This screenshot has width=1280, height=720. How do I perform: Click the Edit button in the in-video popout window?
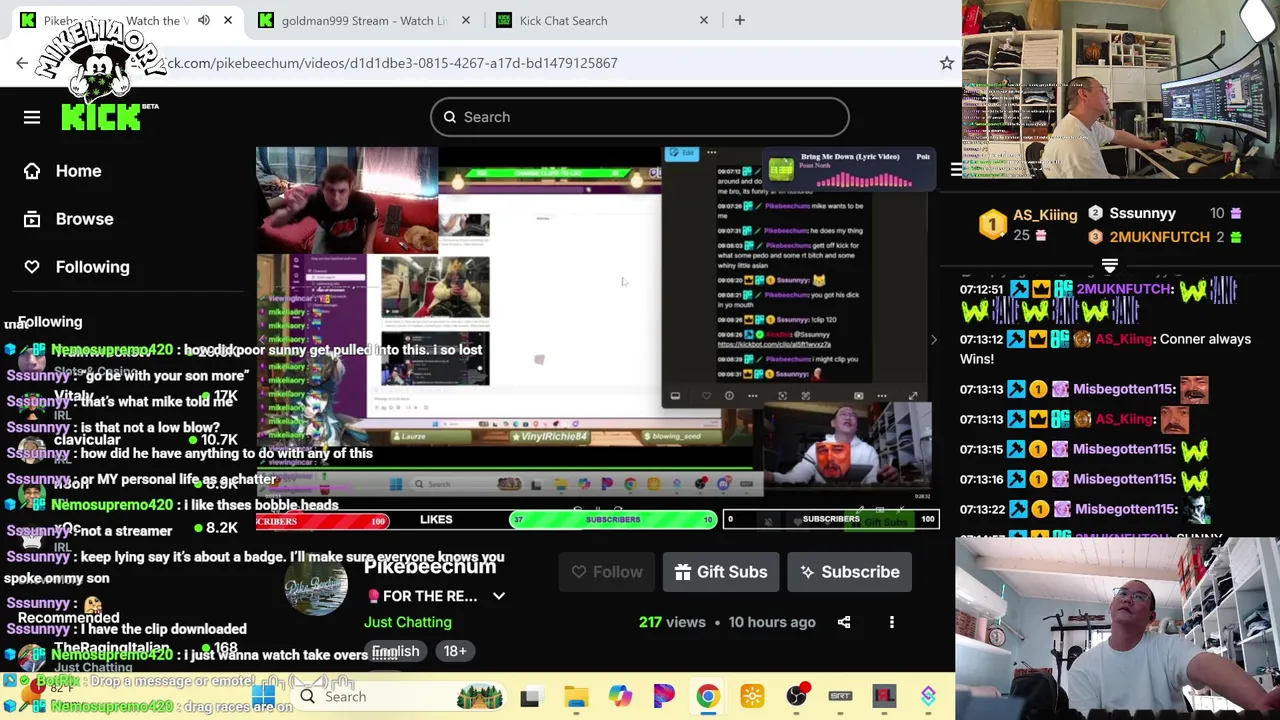[682, 153]
